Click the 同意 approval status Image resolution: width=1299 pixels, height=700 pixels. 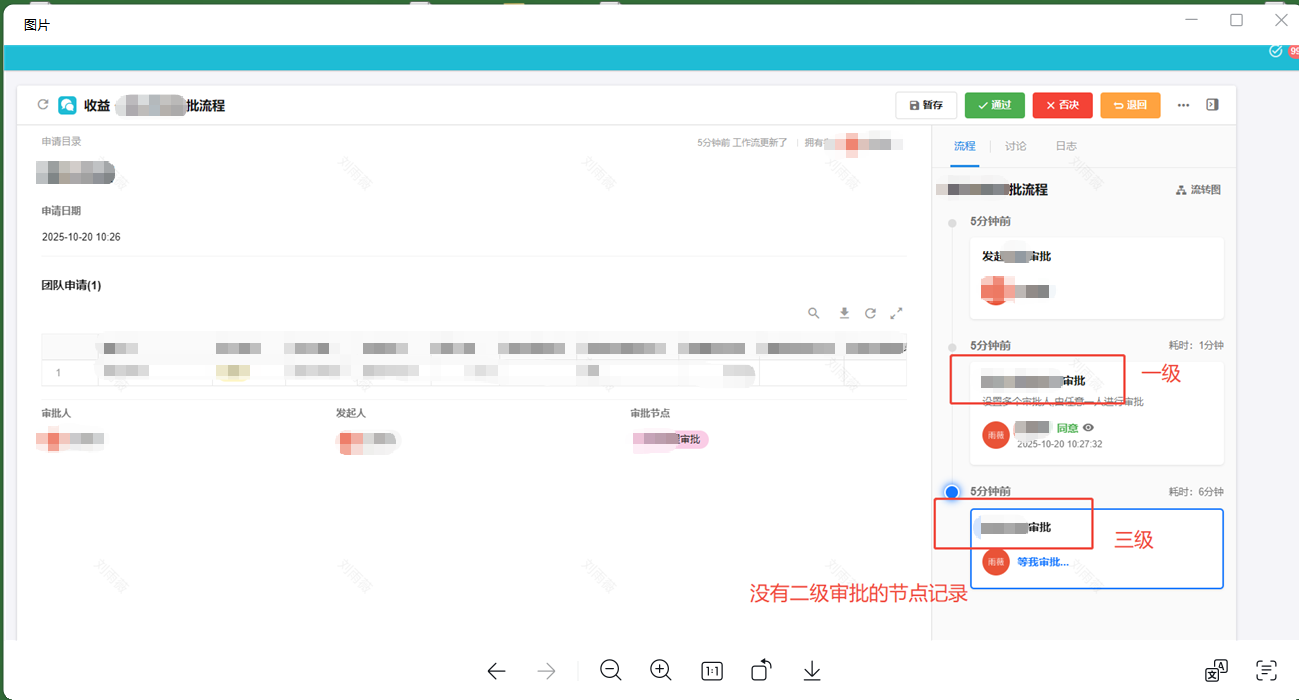tap(1067, 428)
